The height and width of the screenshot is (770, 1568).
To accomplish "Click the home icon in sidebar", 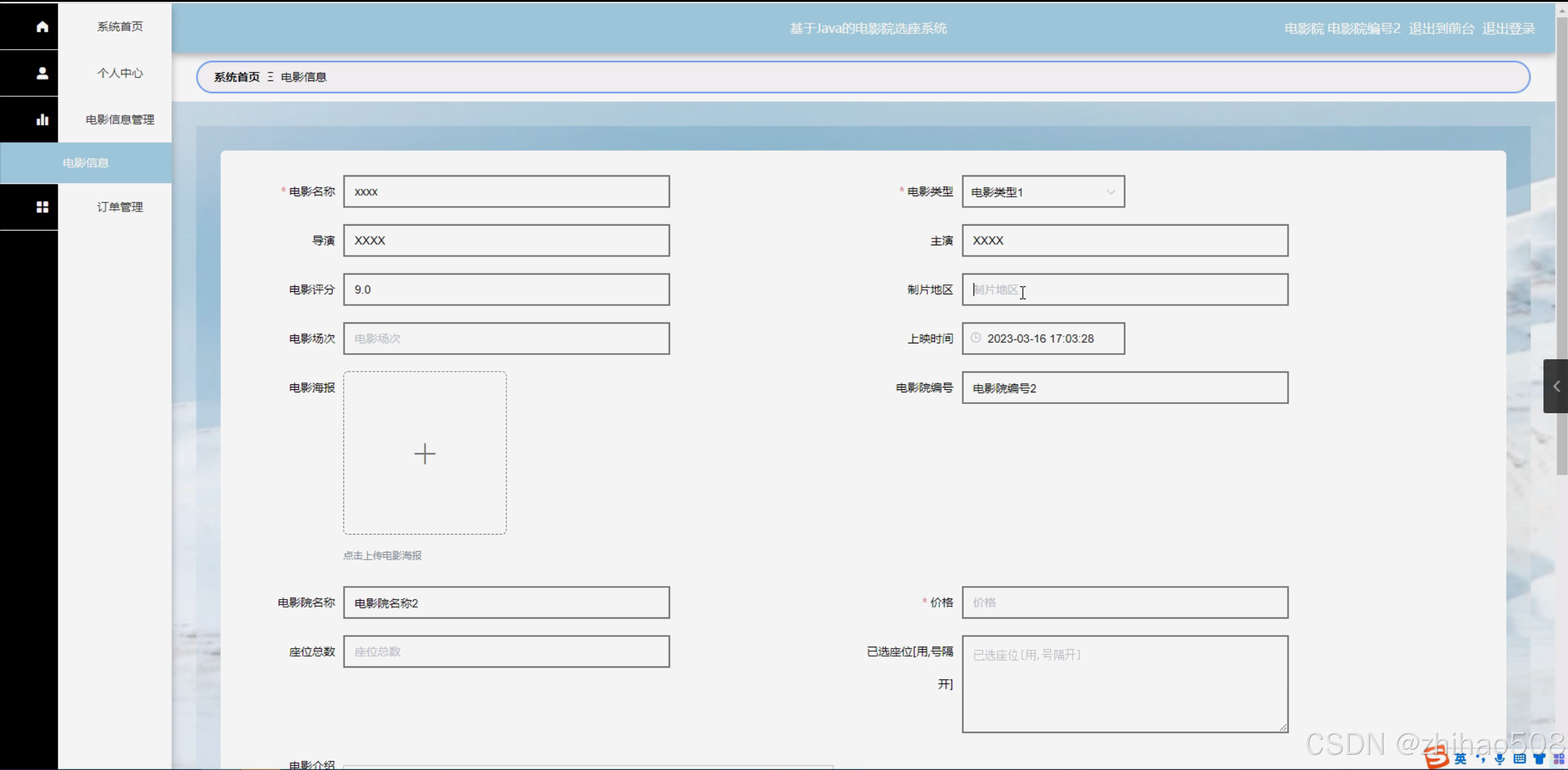I will click(42, 26).
